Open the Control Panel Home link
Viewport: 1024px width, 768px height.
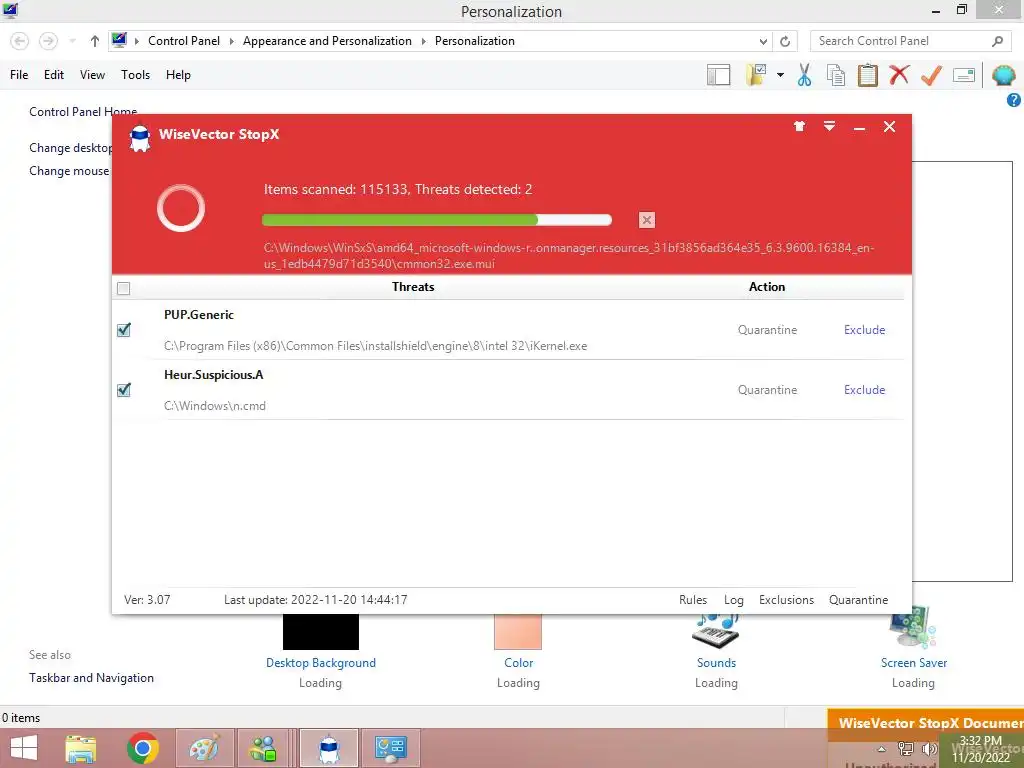83,112
